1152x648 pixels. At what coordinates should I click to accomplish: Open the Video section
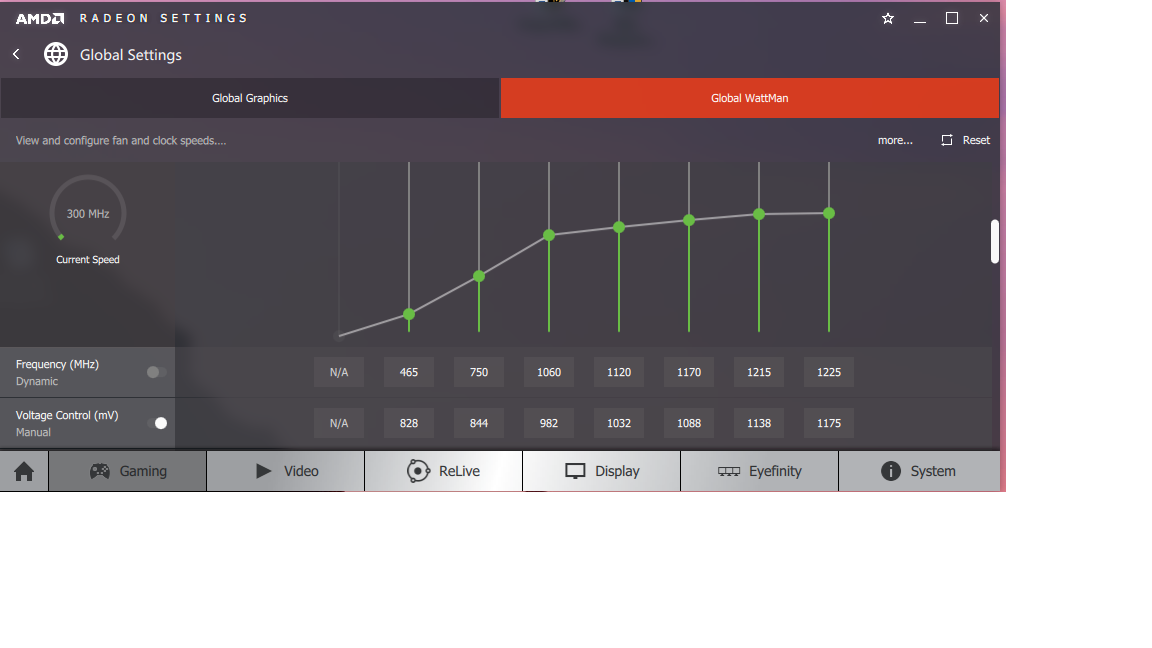pyautogui.click(x=286, y=471)
